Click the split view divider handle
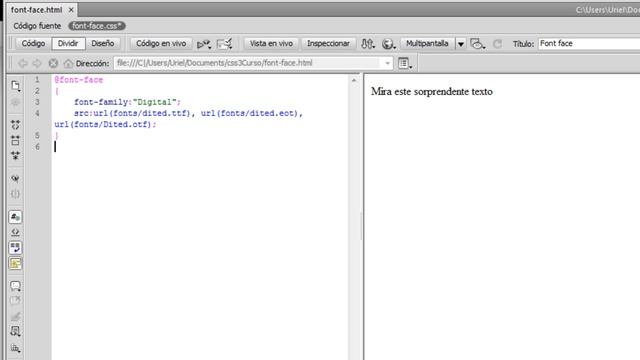Screen dimensions: 640x360 361,225
